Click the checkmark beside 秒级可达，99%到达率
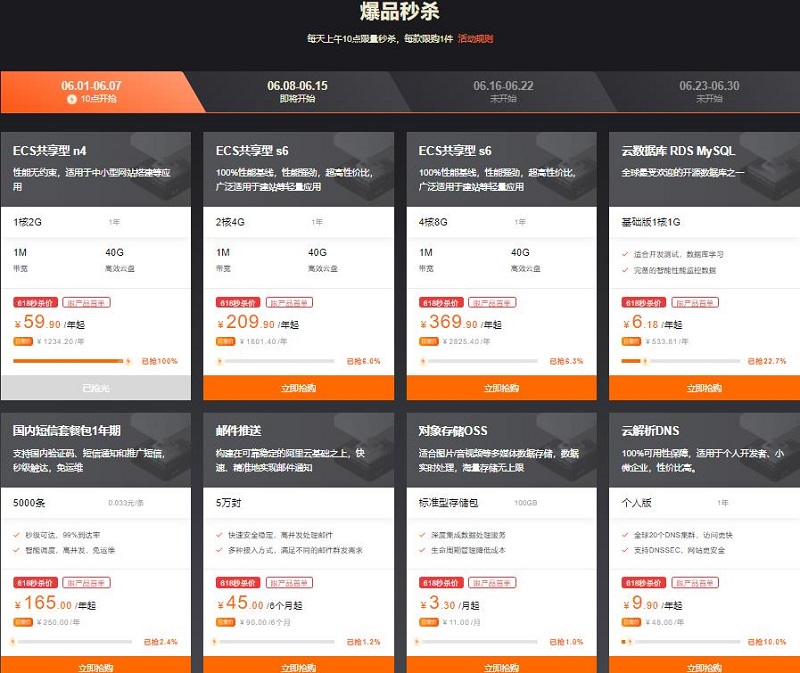This screenshot has width=800, height=673. point(16,535)
